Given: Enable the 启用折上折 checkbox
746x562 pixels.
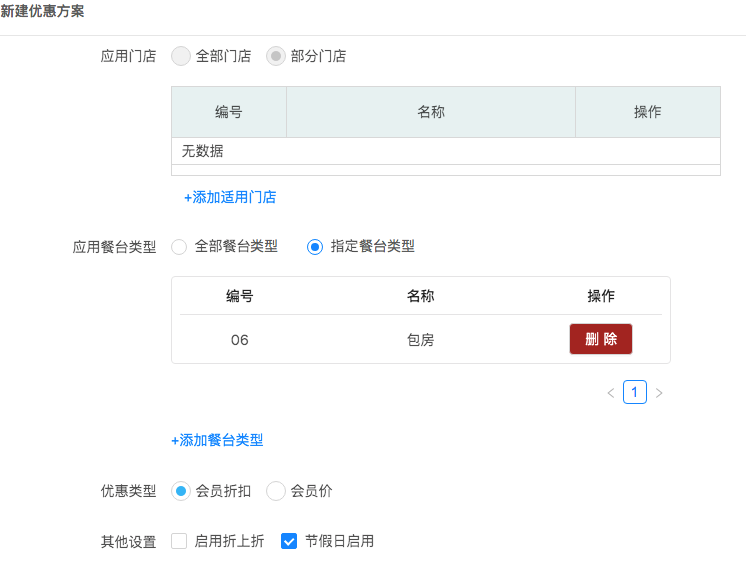Looking at the screenshot, I should [180, 541].
